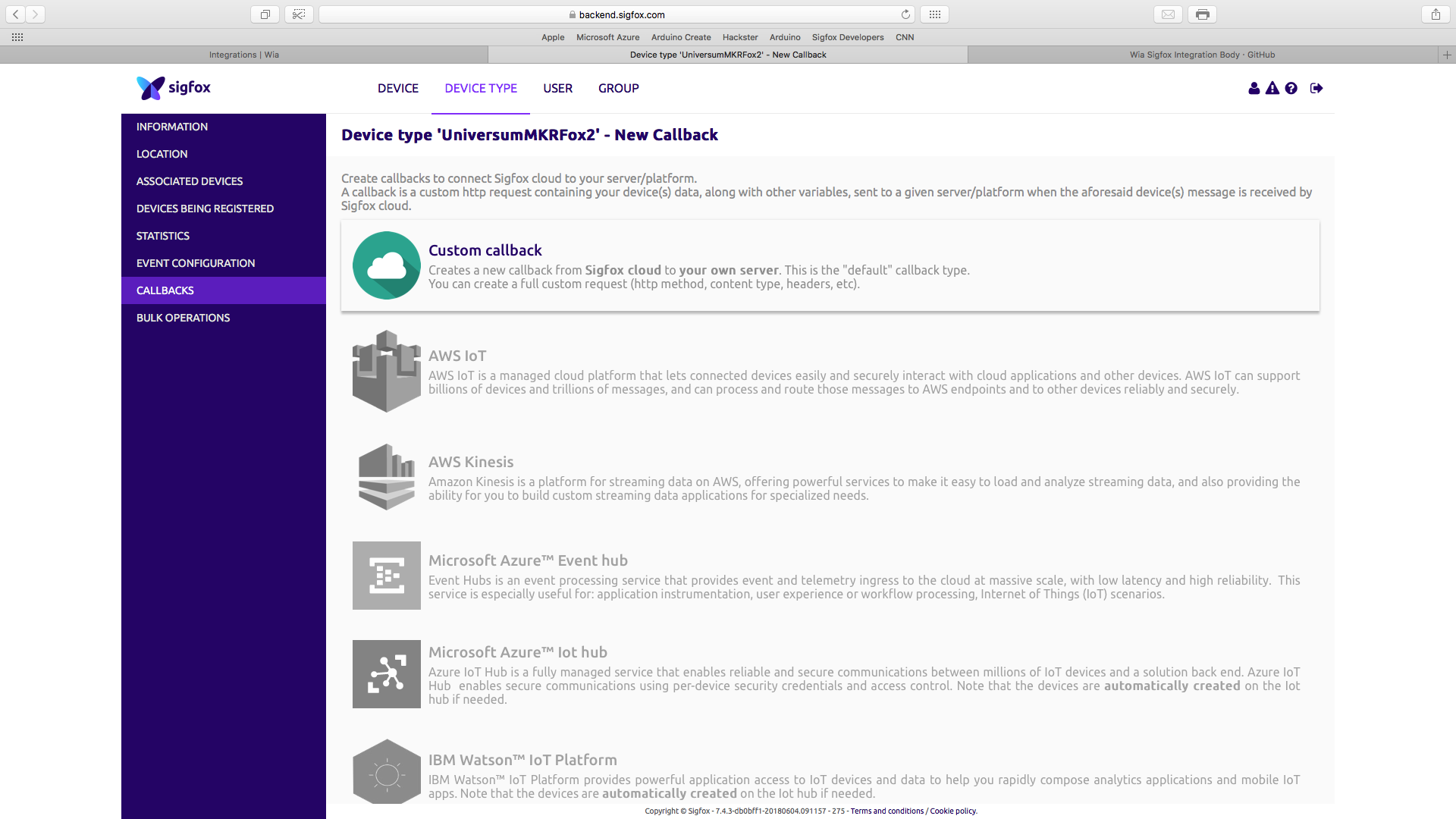1456x819 pixels.
Task: Select the AWS IoT castle icon
Action: pyautogui.click(x=386, y=372)
